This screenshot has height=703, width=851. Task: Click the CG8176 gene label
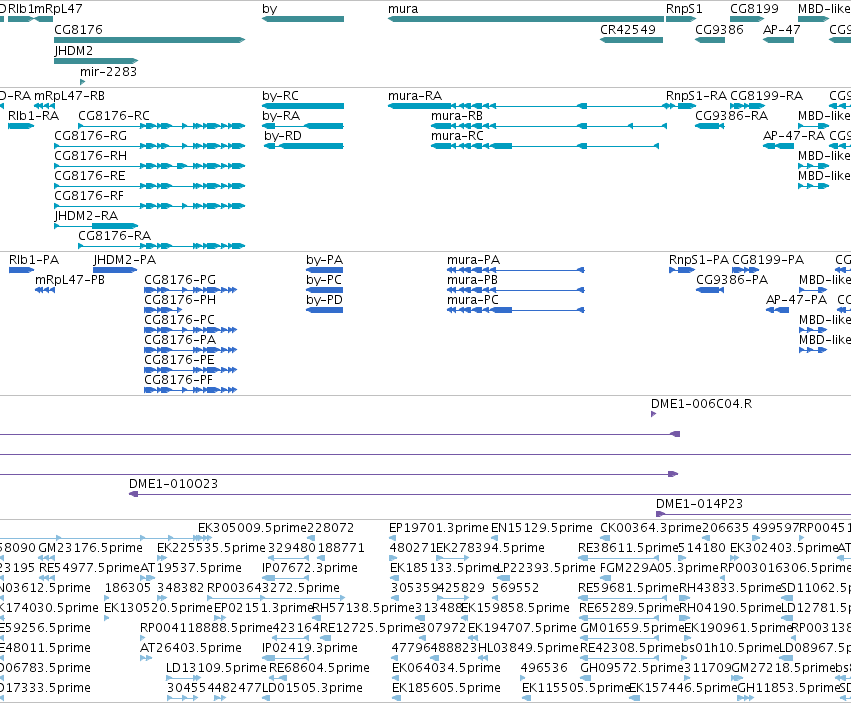[78, 30]
